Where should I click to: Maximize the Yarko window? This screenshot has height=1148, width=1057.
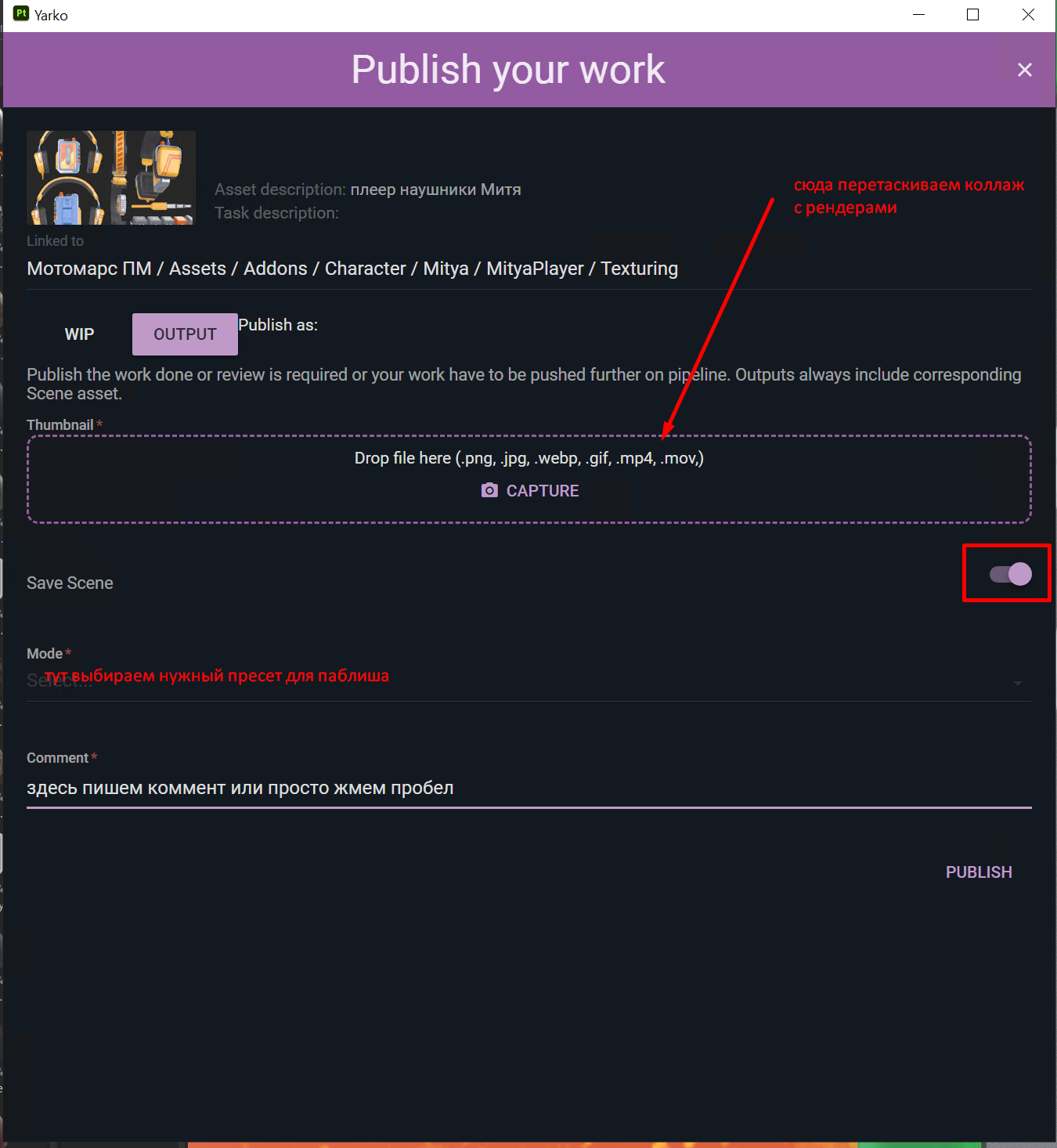[x=972, y=15]
